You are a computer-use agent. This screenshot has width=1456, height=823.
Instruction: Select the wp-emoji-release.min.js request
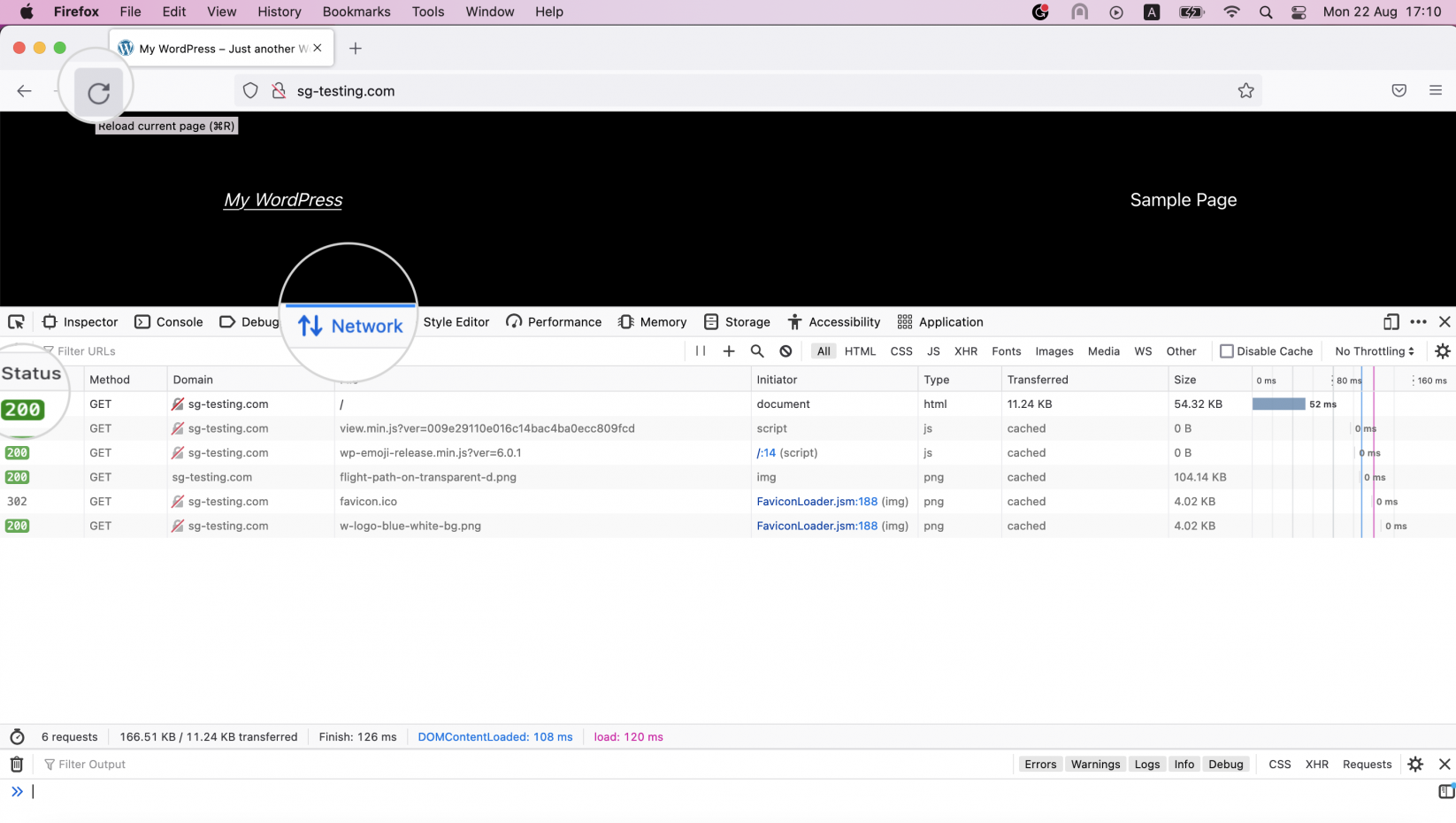(x=728, y=452)
